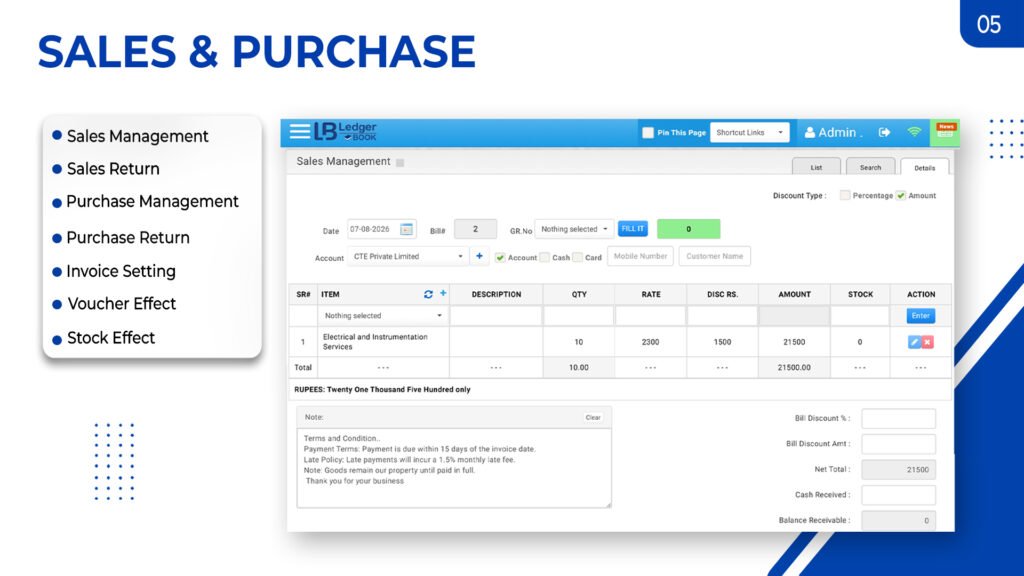Image resolution: width=1024 pixels, height=576 pixels.
Task: Click the RUPEES amount in words line
Action: [382, 389]
